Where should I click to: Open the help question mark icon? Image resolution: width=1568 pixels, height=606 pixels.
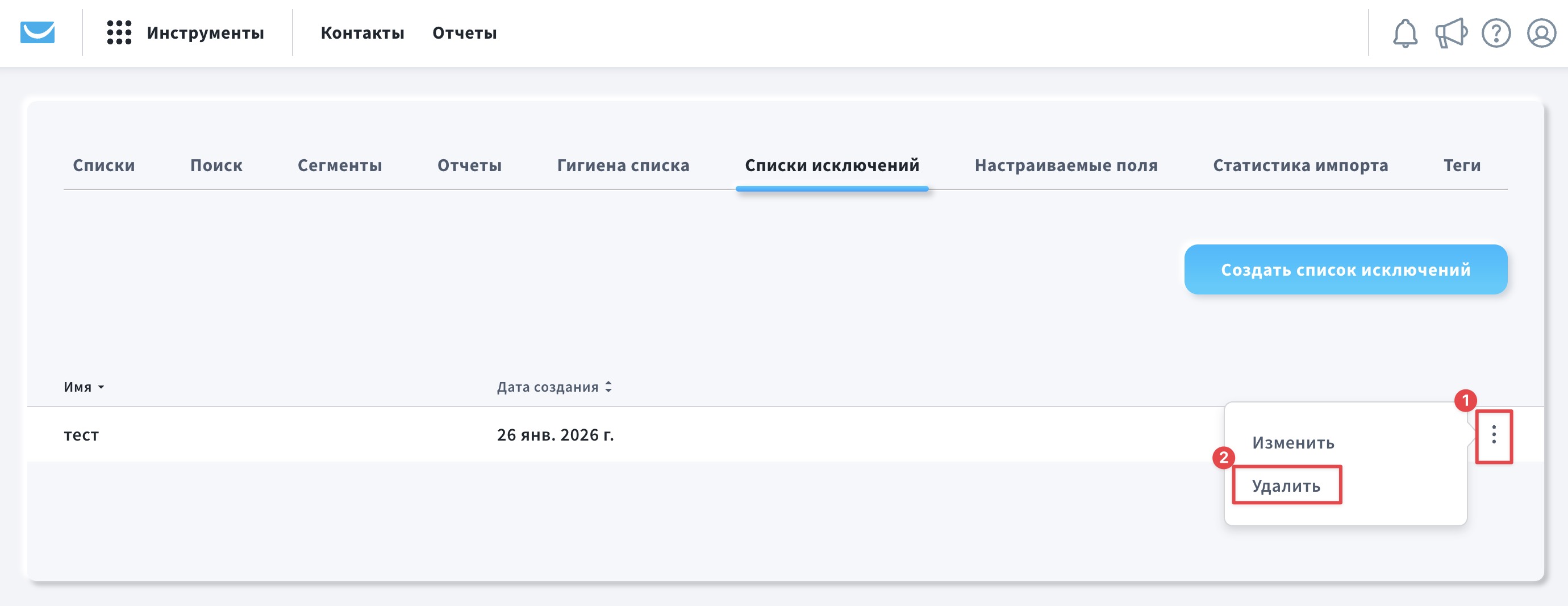tap(1495, 33)
